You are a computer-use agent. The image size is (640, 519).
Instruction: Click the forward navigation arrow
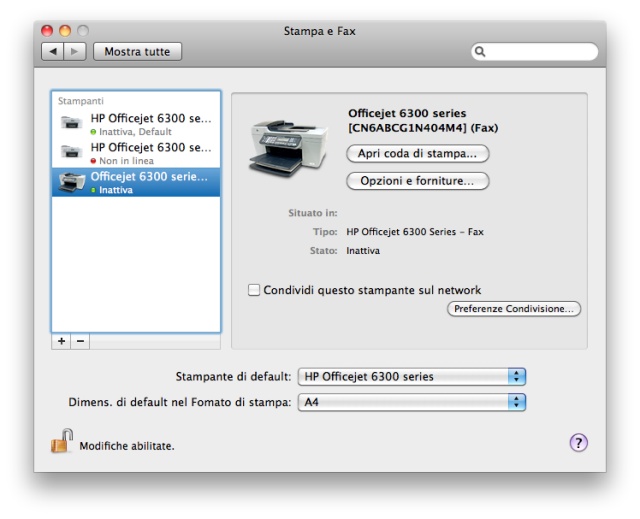point(75,51)
